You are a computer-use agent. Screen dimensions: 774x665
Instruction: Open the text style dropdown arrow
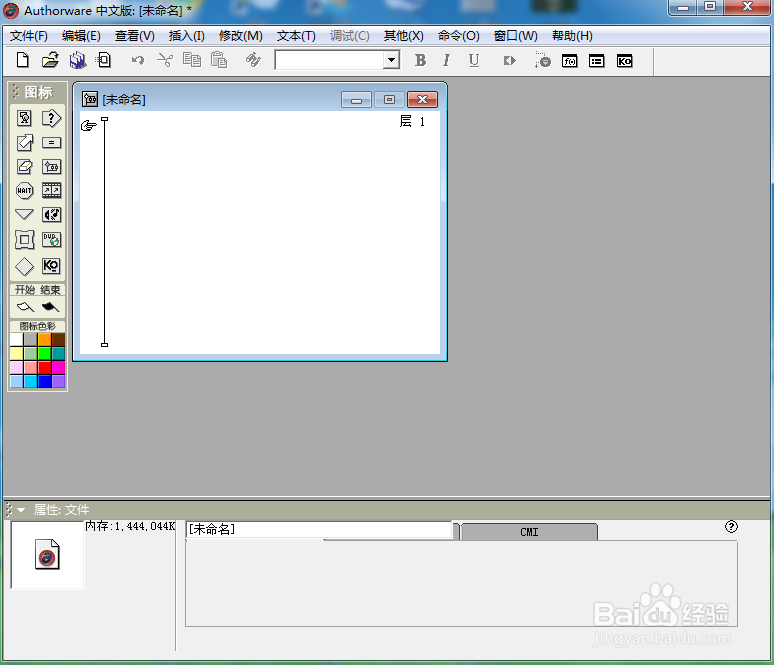[391, 60]
